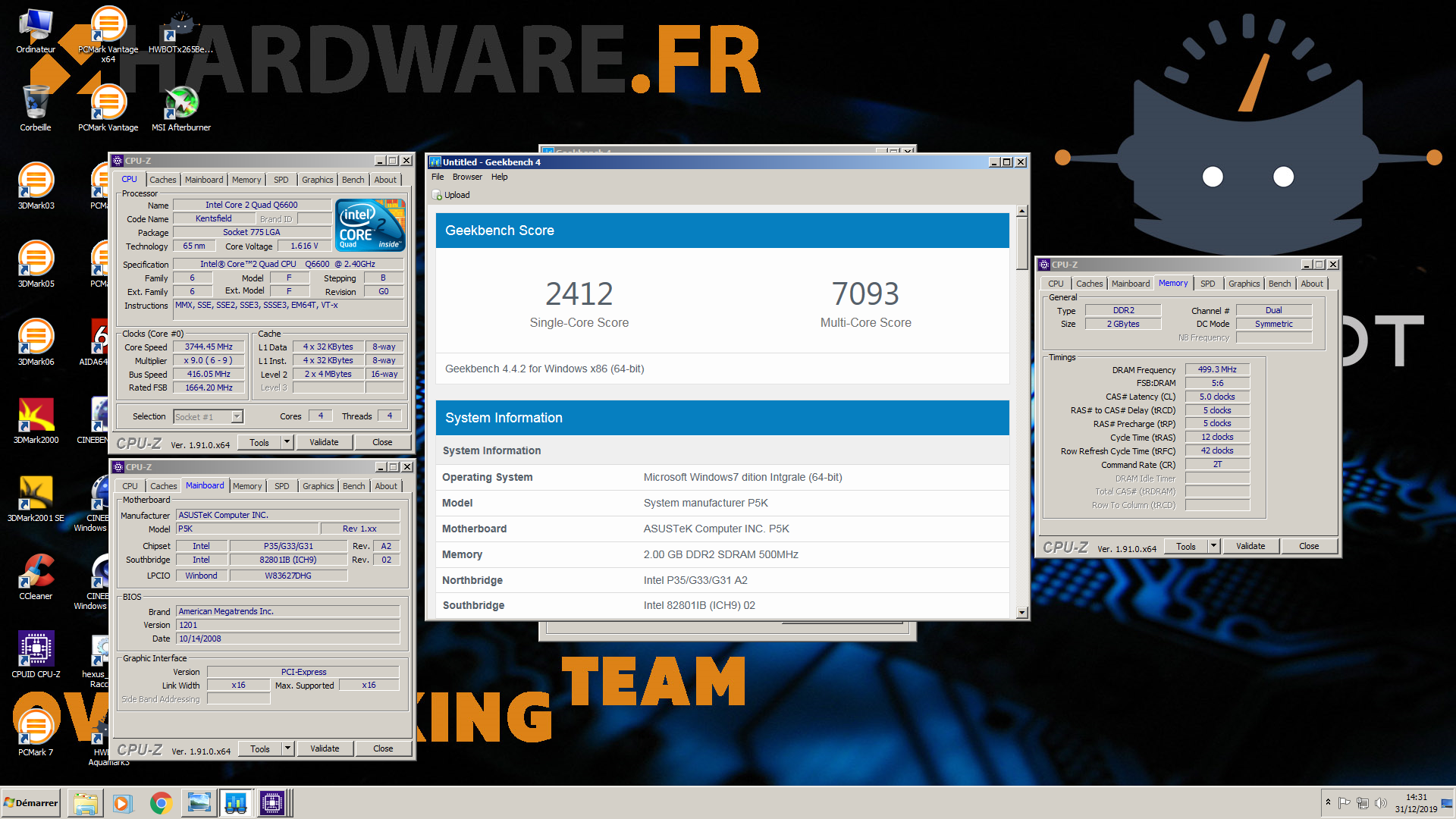Image resolution: width=1456 pixels, height=819 pixels.
Task: Select the 3DMark05 desktop shortcut
Action: coord(36,264)
